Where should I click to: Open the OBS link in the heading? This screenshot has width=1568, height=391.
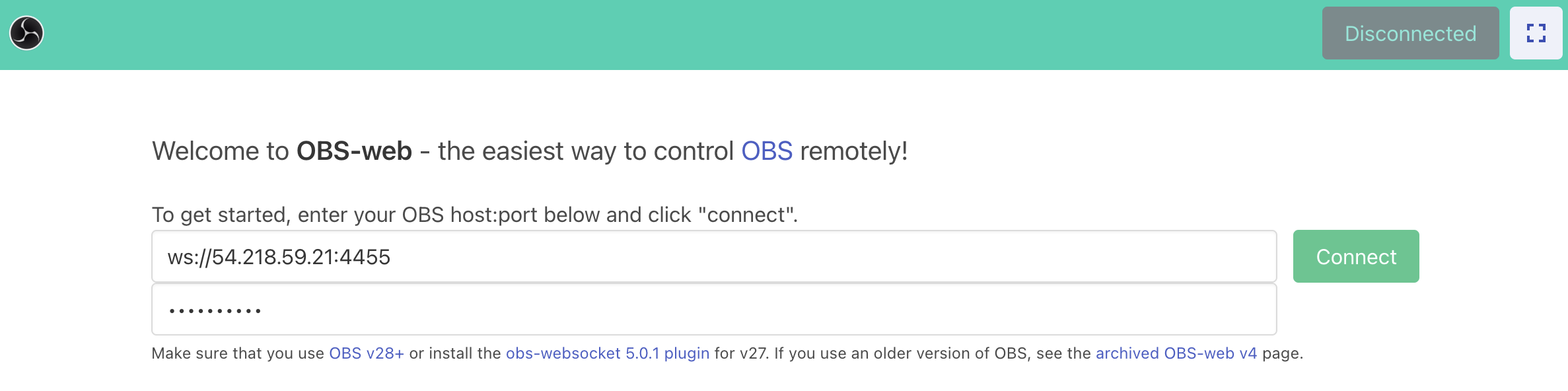pos(766,151)
